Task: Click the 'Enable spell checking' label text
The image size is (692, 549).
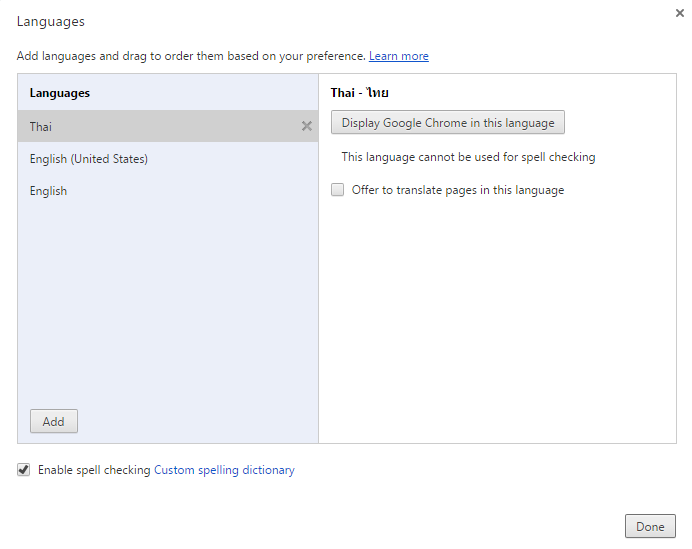Action: [94, 470]
